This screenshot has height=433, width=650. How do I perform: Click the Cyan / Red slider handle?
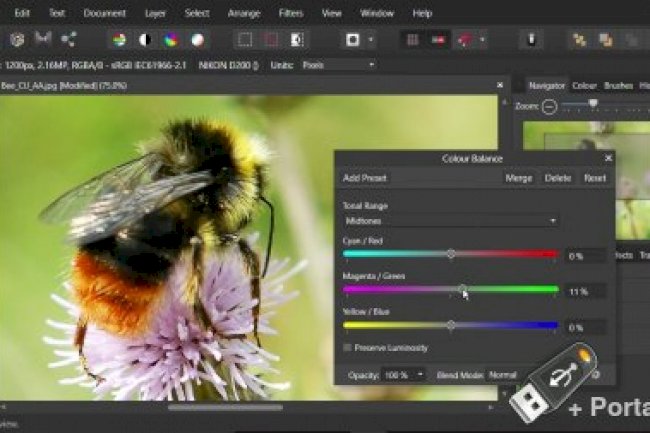pos(451,255)
